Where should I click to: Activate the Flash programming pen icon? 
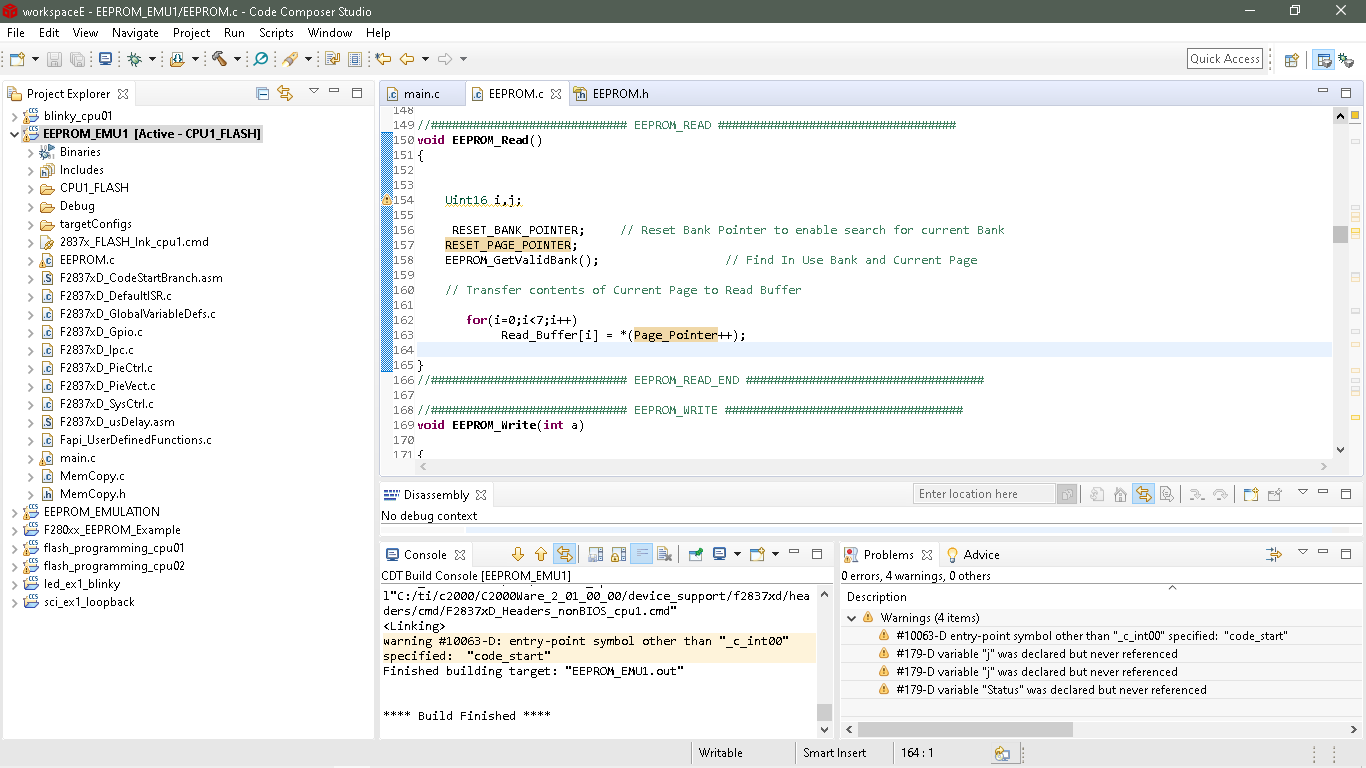click(290, 58)
